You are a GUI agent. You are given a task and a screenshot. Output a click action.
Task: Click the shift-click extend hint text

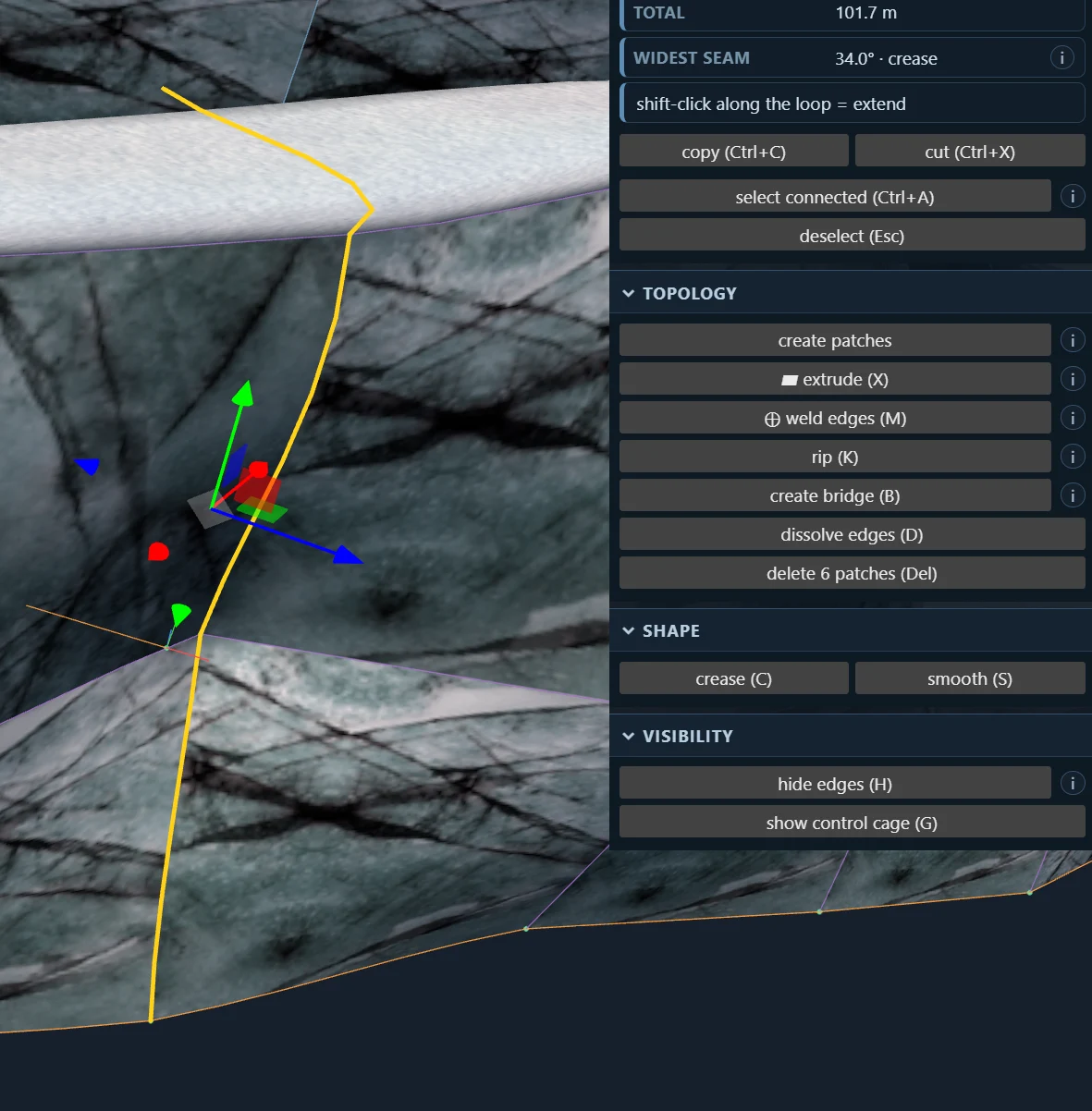(x=771, y=104)
